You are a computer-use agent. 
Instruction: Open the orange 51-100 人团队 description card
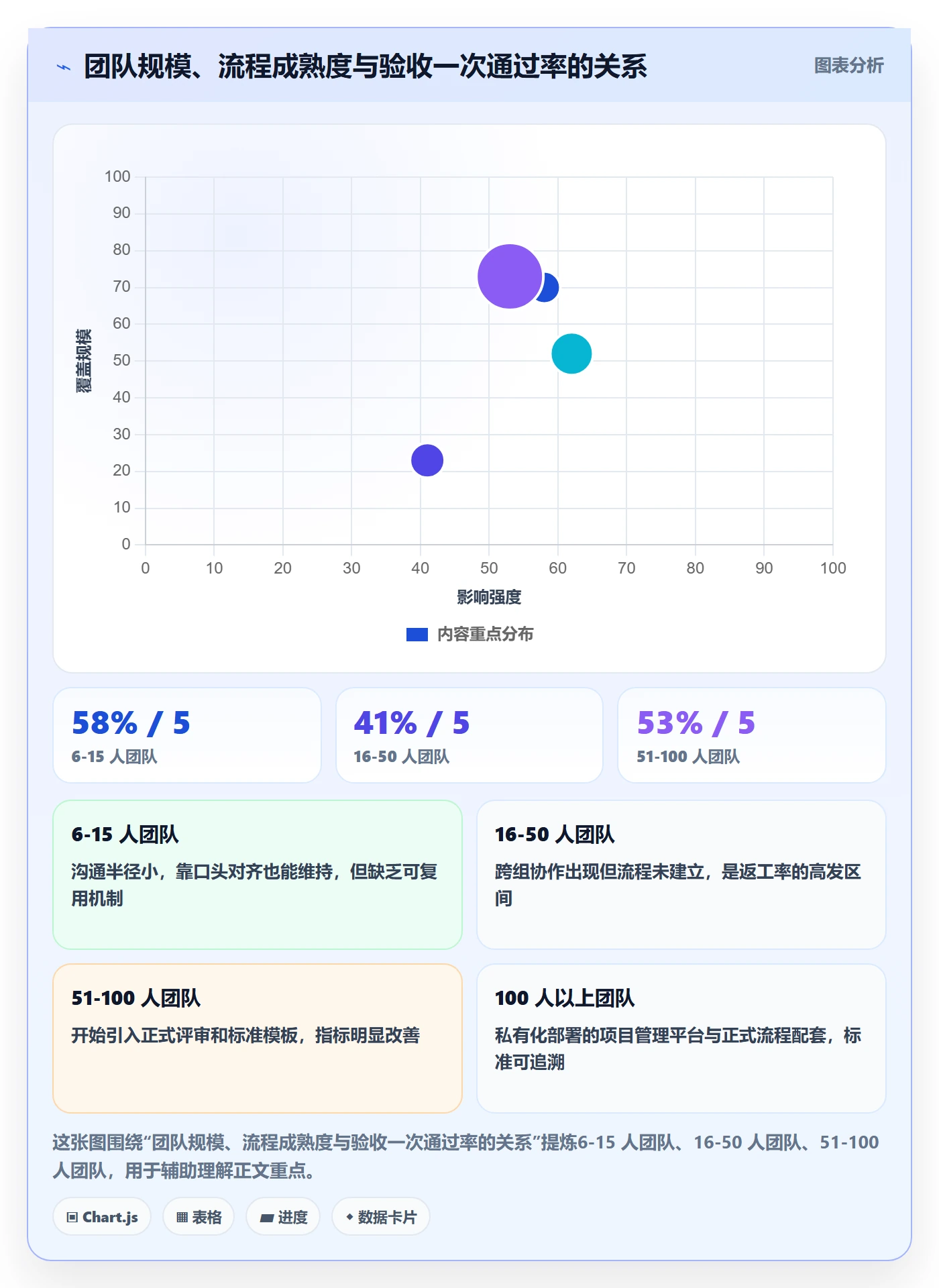258,1038
